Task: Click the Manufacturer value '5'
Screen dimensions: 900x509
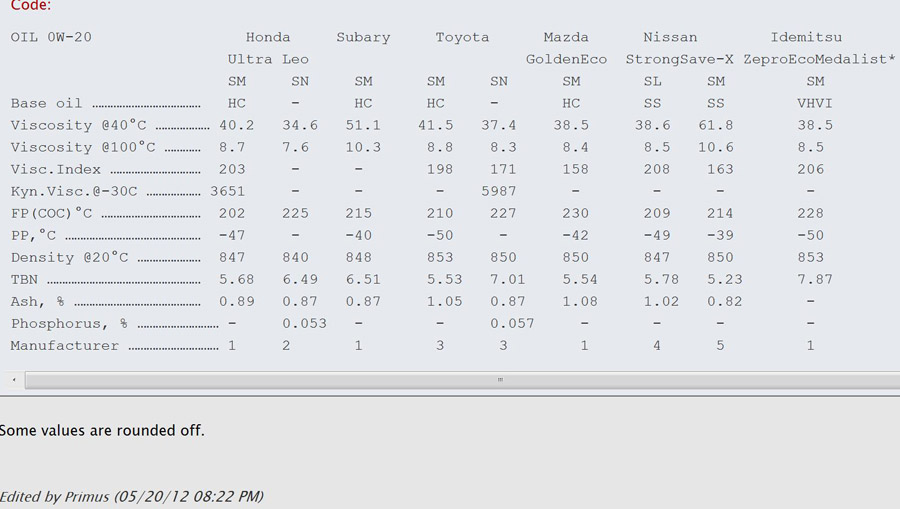Action: pos(720,345)
